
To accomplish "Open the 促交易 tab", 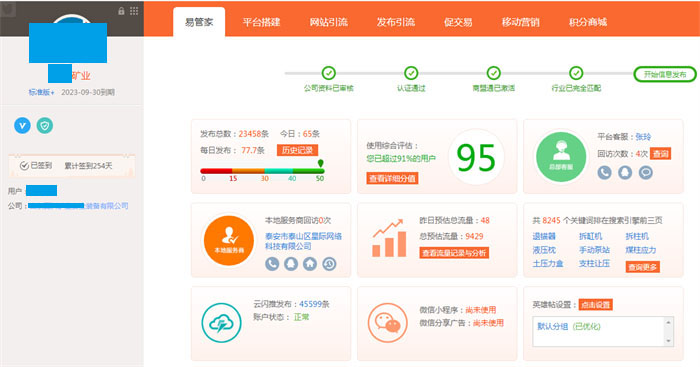I will click(458, 22).
